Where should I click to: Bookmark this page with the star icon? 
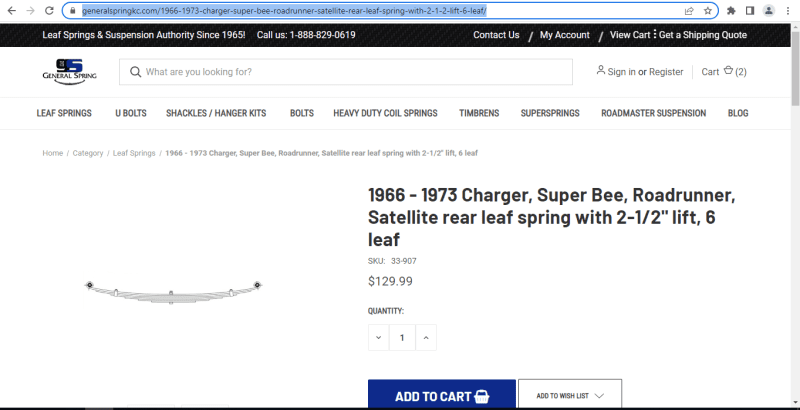tap(708, 10)
